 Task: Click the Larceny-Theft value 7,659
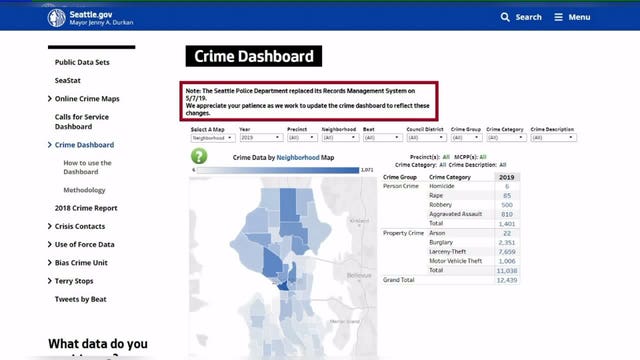(x=507, y=252)
